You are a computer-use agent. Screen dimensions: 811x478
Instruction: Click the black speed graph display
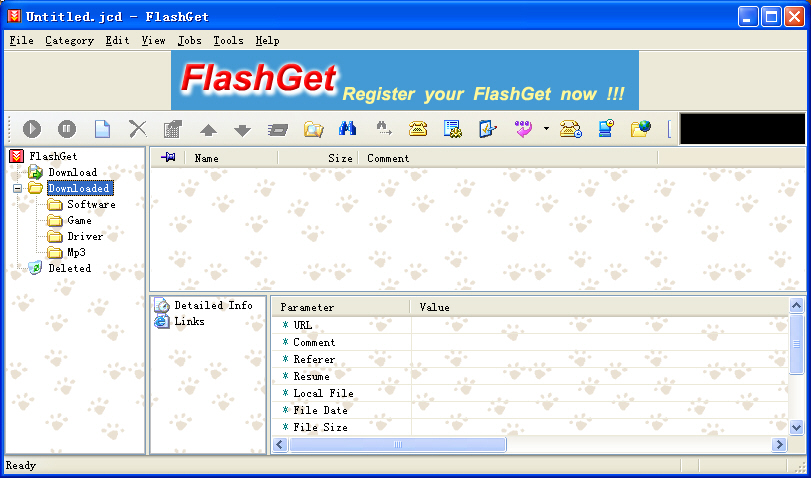click(x=742, y=129)
